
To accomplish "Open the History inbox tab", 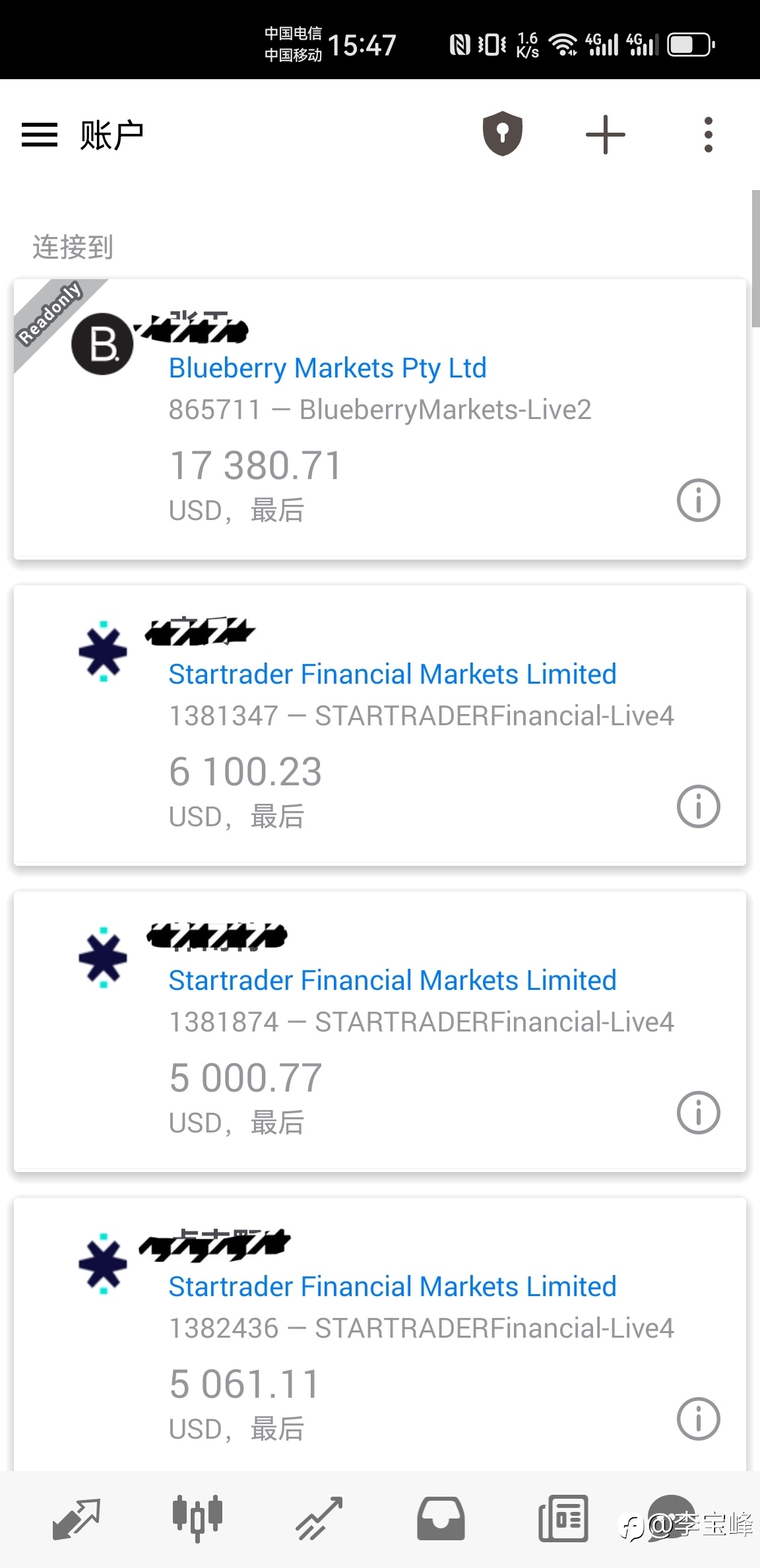I will (x=441, y=1519).
